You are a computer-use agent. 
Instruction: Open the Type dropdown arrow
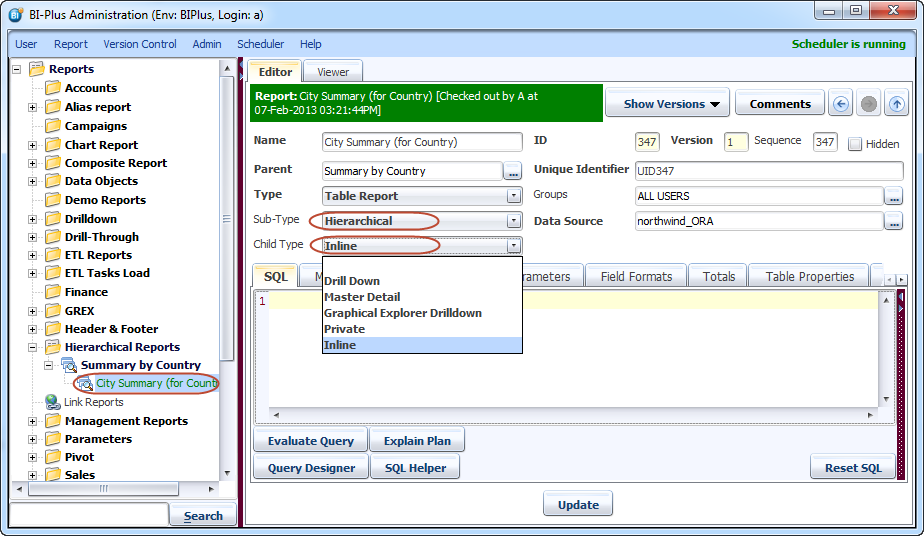click(x=514, y=196)
